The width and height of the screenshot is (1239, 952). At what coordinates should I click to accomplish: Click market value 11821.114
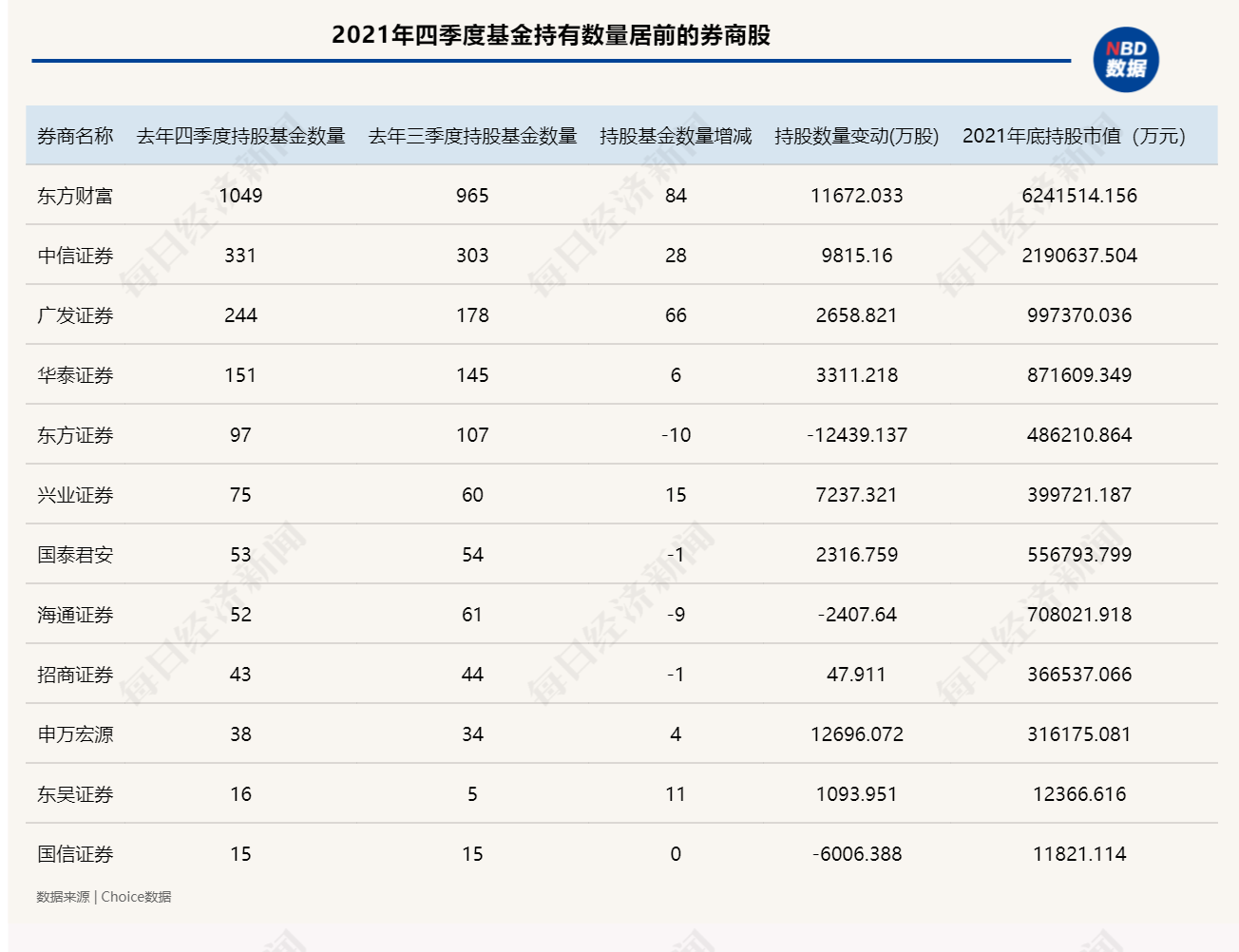[1079, 854]
